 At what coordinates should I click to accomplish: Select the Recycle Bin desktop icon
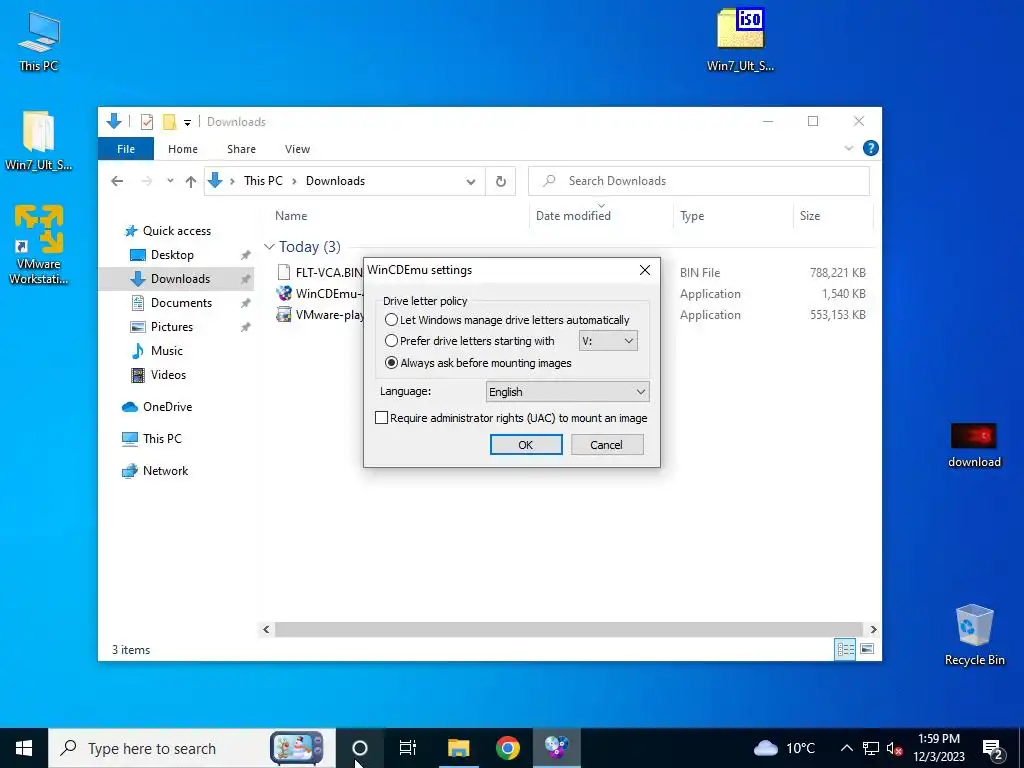(974, 635)
